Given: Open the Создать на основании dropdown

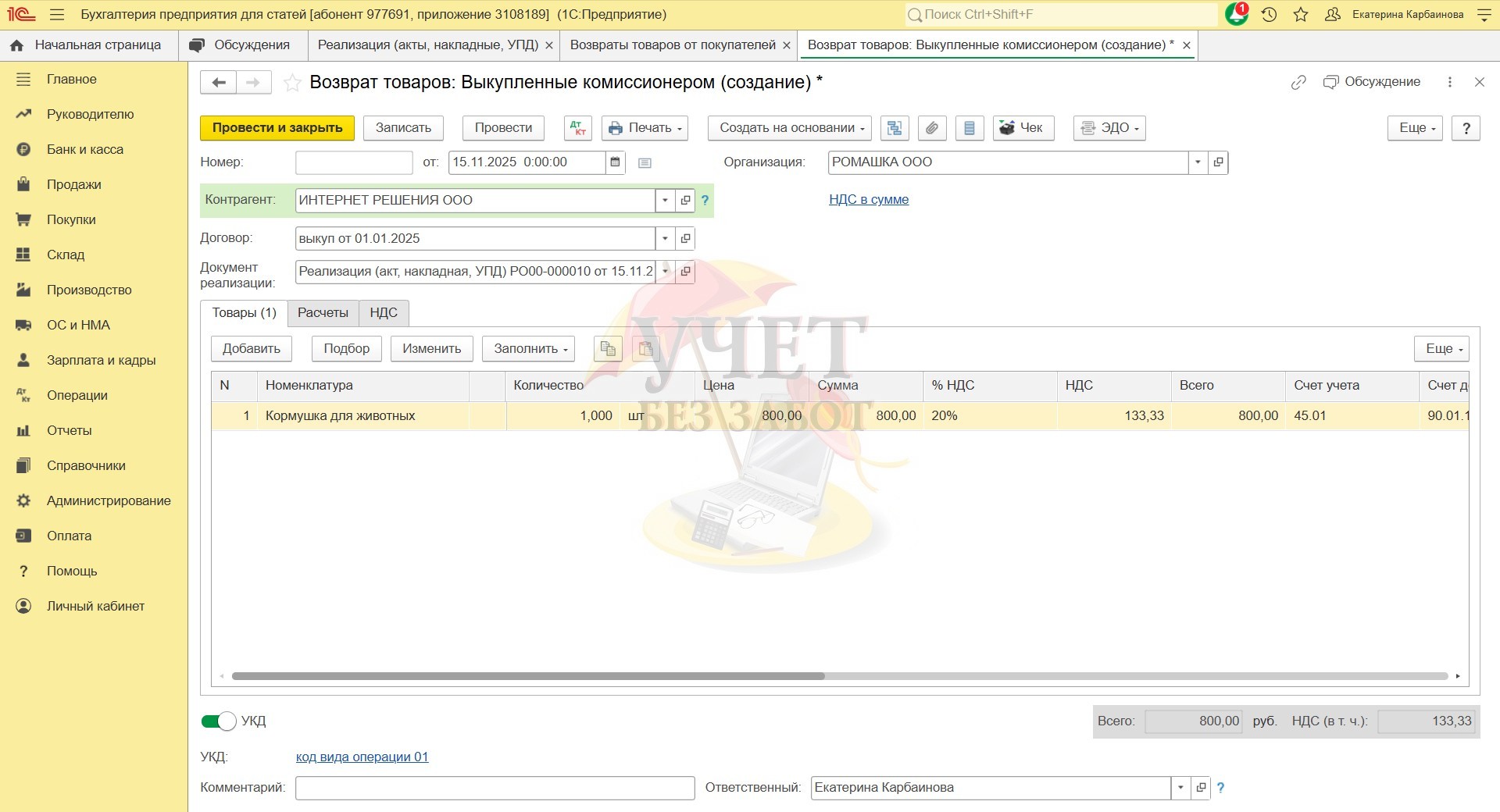Looking at the screenshot, I should (789, 128).
